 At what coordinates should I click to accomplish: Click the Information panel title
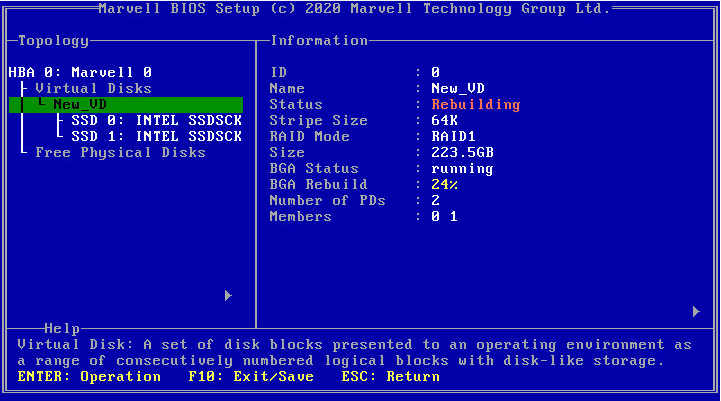click(x=319, y=40)
